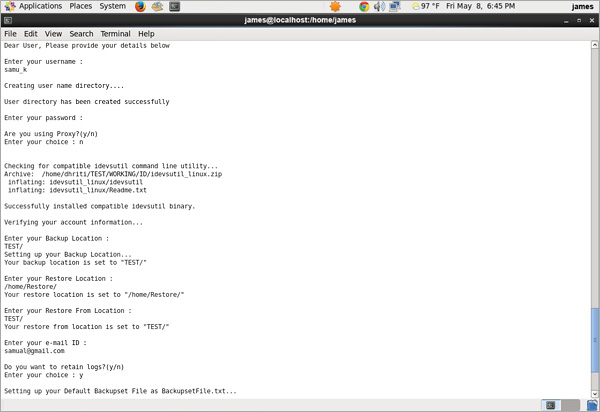Viewport: 600px width, 412px height.
Task: Launch the Firefox browser from the panel
Action: coord(140,7)
